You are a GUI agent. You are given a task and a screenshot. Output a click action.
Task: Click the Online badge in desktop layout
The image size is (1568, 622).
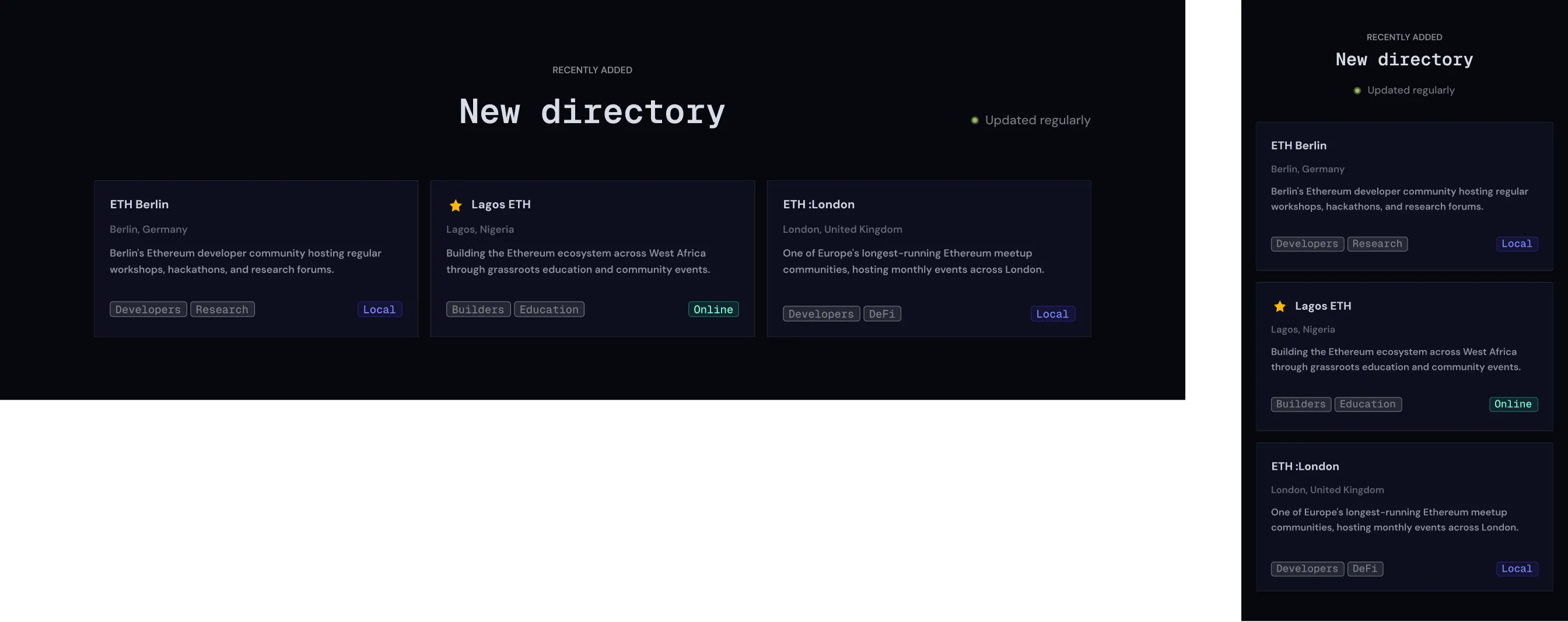click(713, 309)
